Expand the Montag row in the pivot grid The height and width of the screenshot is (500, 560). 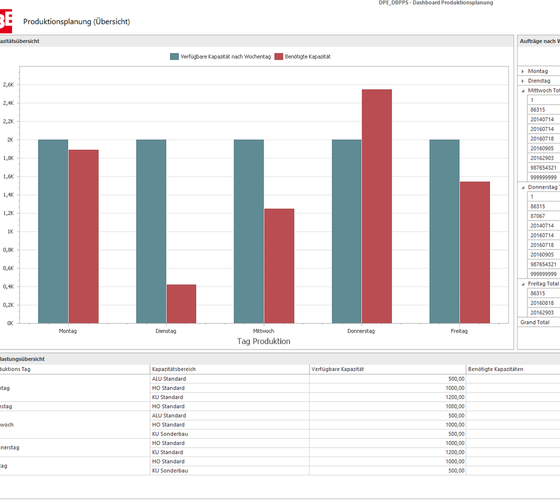[522, 71]
